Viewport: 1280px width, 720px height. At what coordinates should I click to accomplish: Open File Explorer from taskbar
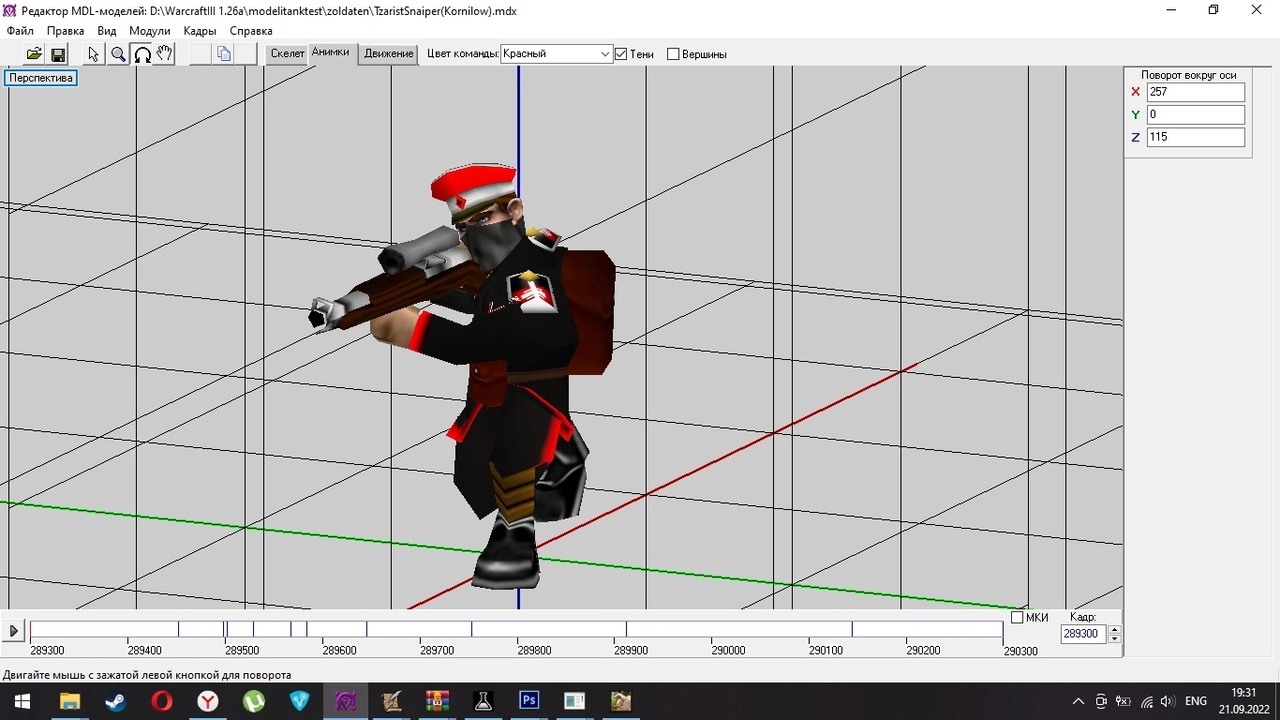point(69,701)
